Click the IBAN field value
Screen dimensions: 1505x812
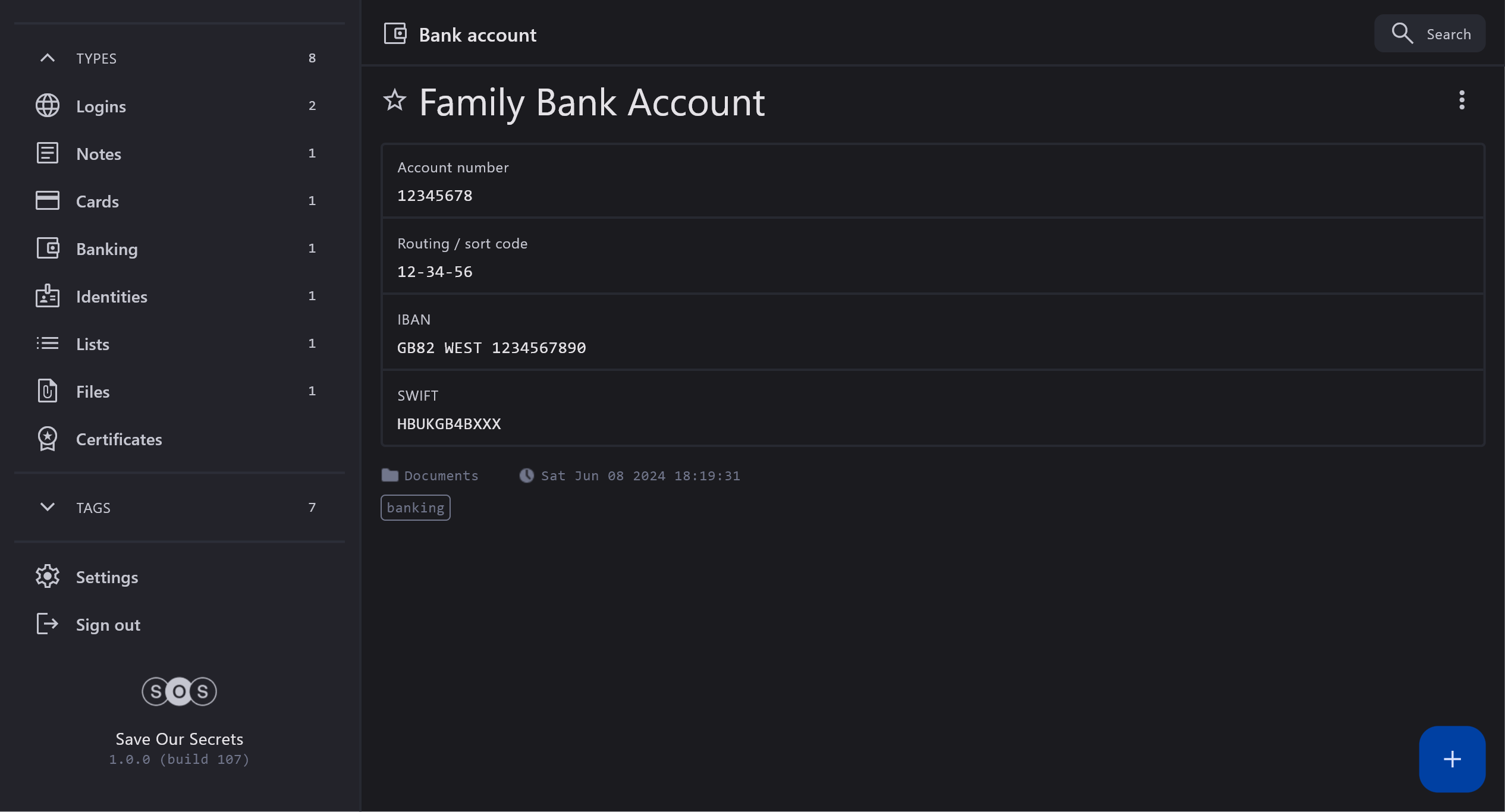point(491,348)
